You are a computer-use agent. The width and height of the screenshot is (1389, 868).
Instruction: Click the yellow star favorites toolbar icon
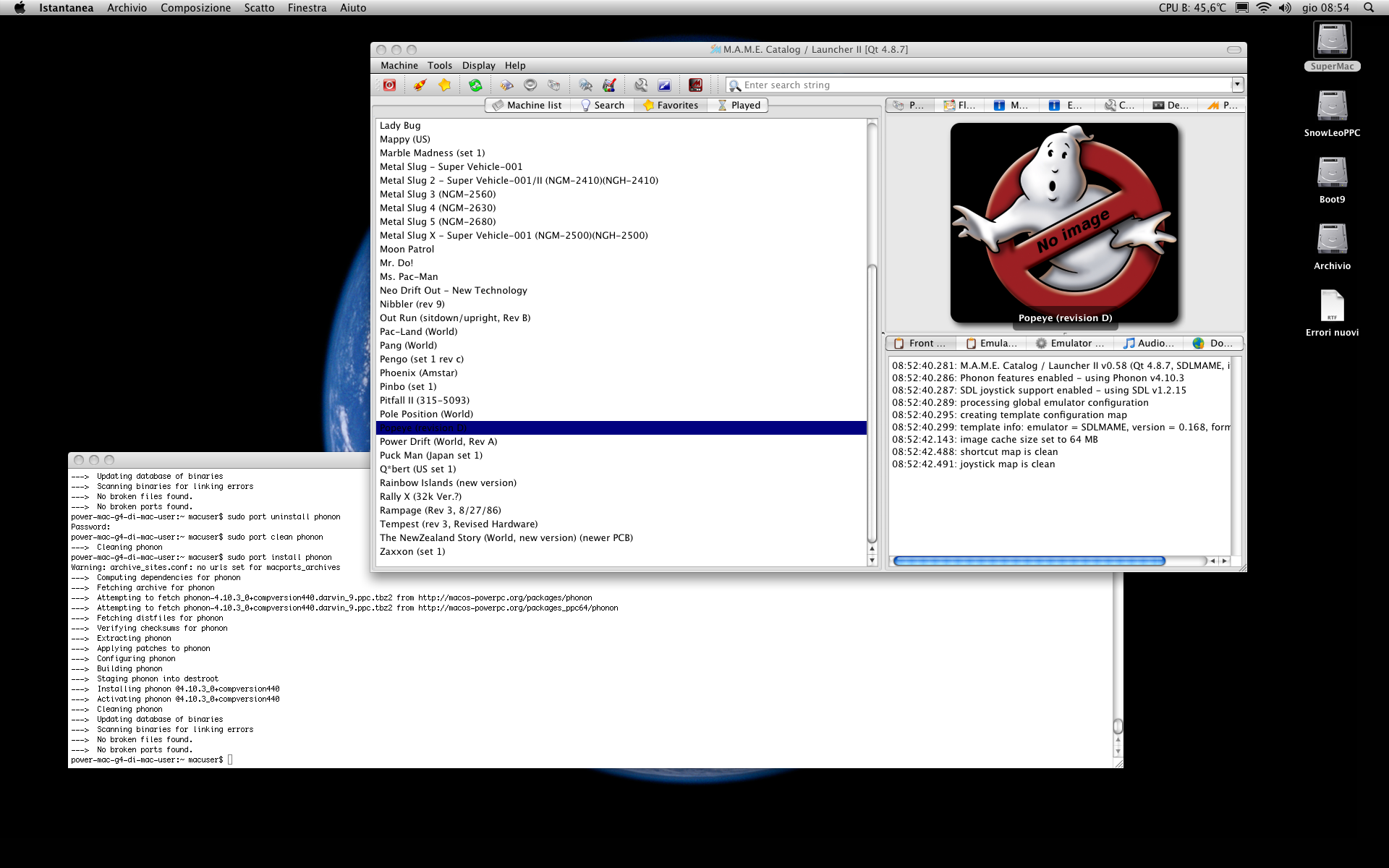(x=444, y=85)
